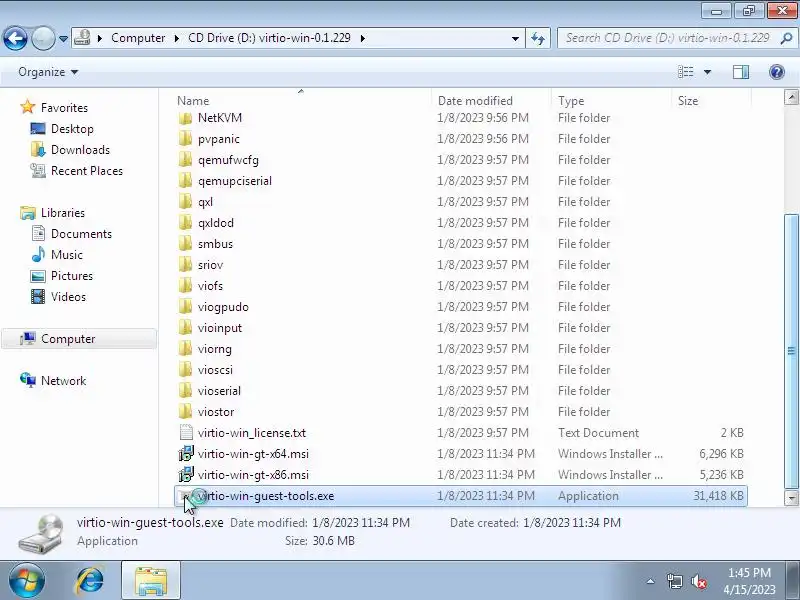Click the magnifying glass search icon
Viewport: 800px width, 600px height.
pos(786,38)
